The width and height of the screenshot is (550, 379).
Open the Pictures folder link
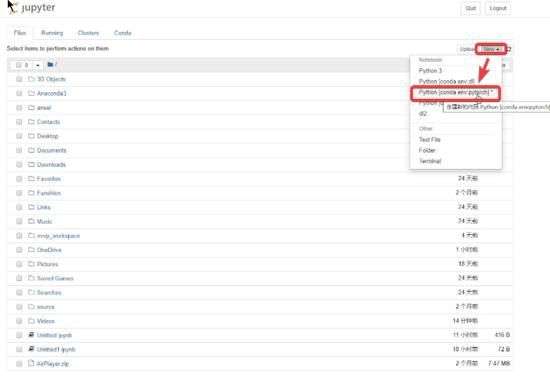point(47,264)
